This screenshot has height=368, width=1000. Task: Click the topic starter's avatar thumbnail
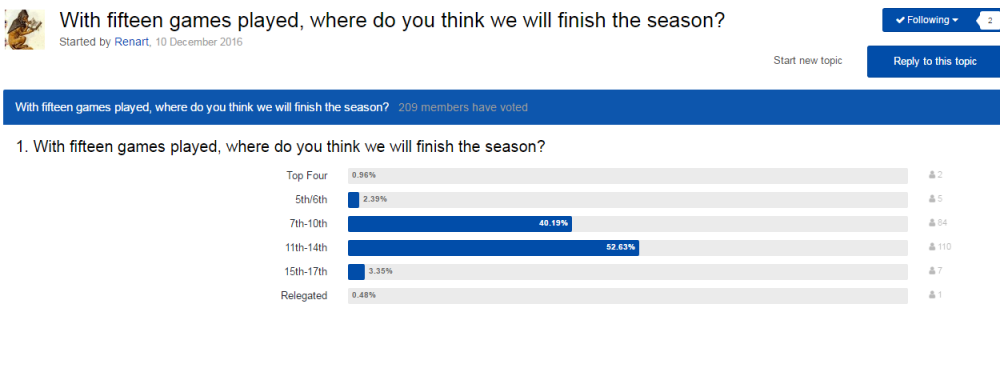[25, 30]
